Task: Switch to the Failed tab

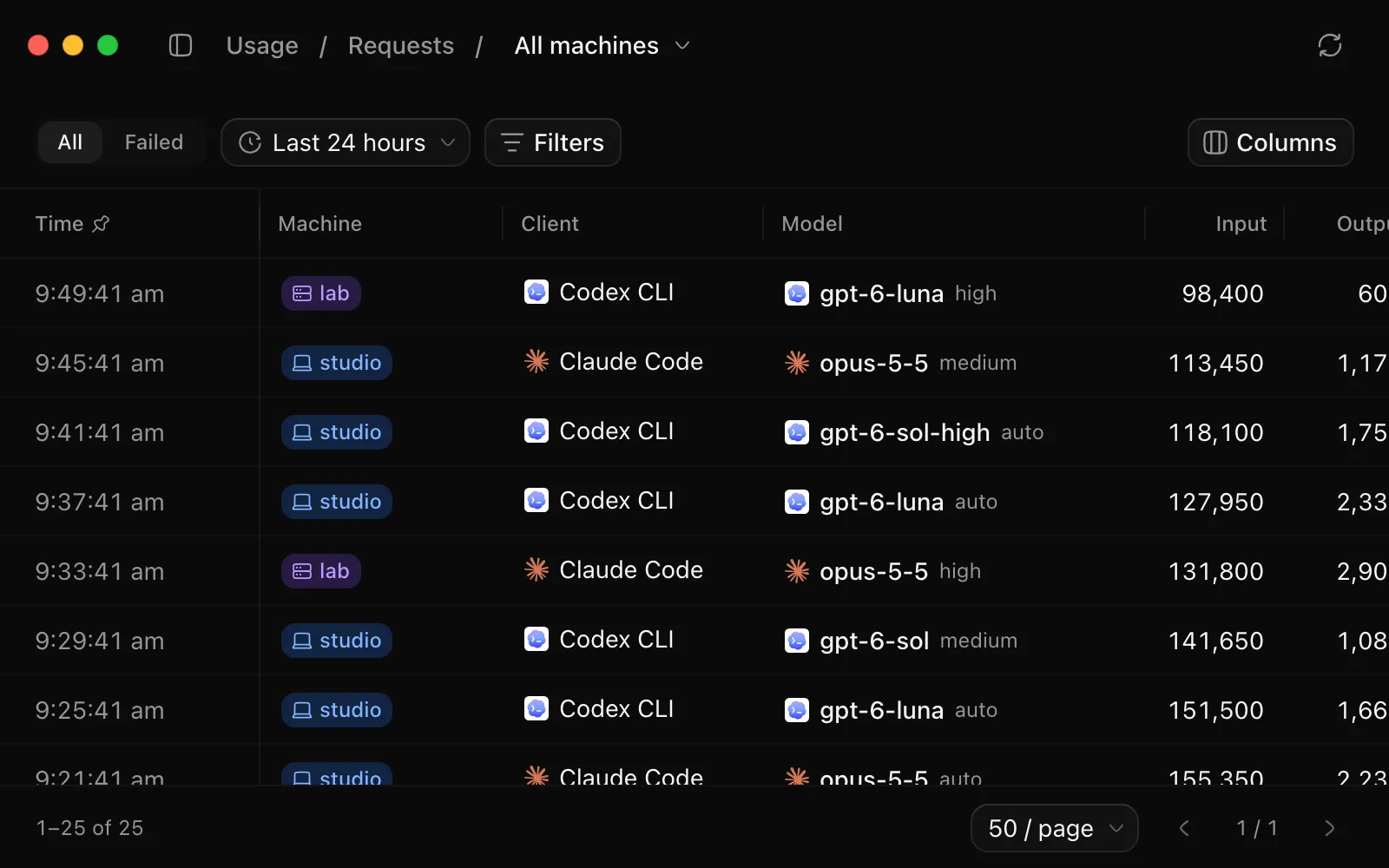Action: click(154, 142)
